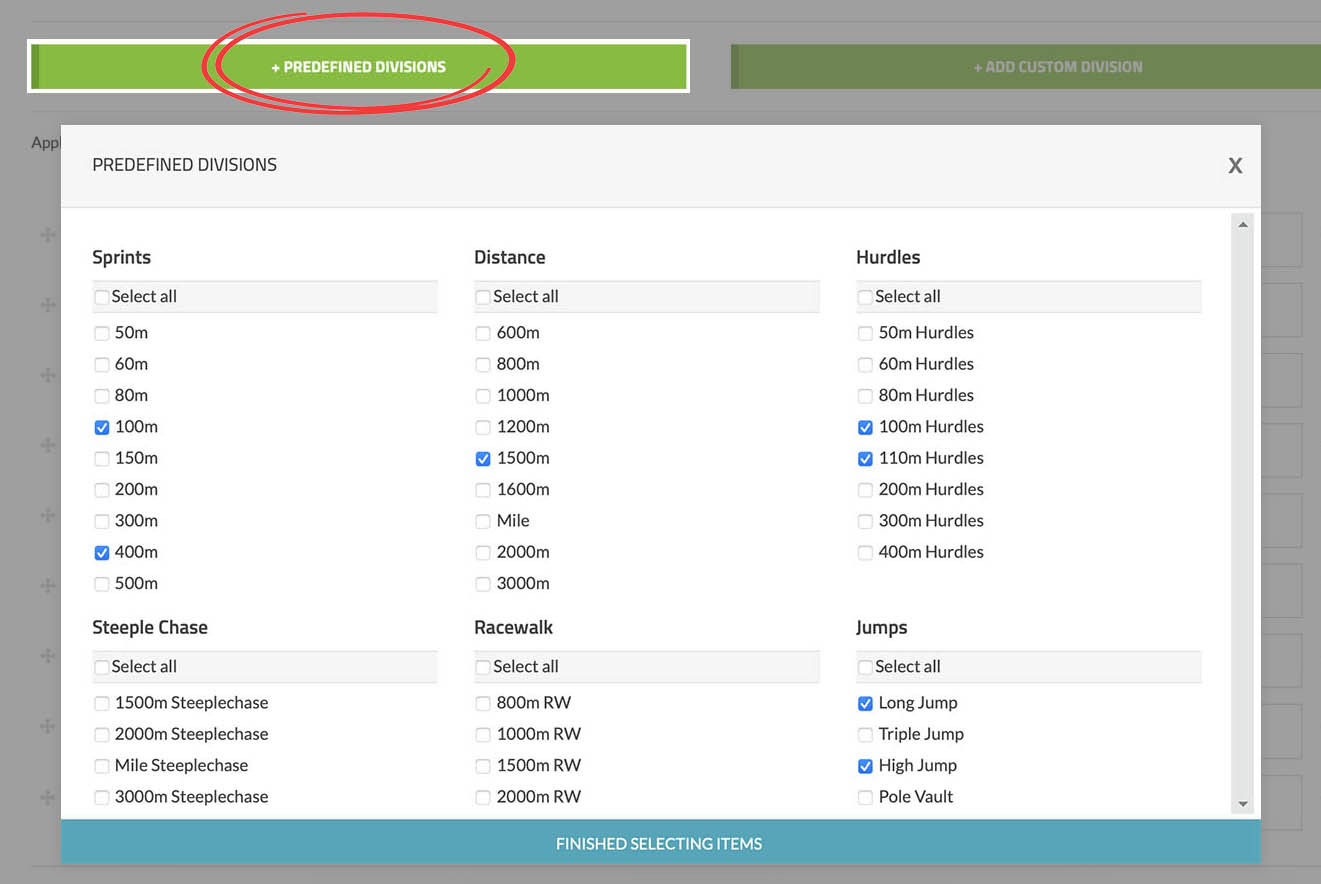The width and height of the screenshot is (1321, 884).
Task: Uncheck the 100m sprint checkbox
Action: point(102,427)
